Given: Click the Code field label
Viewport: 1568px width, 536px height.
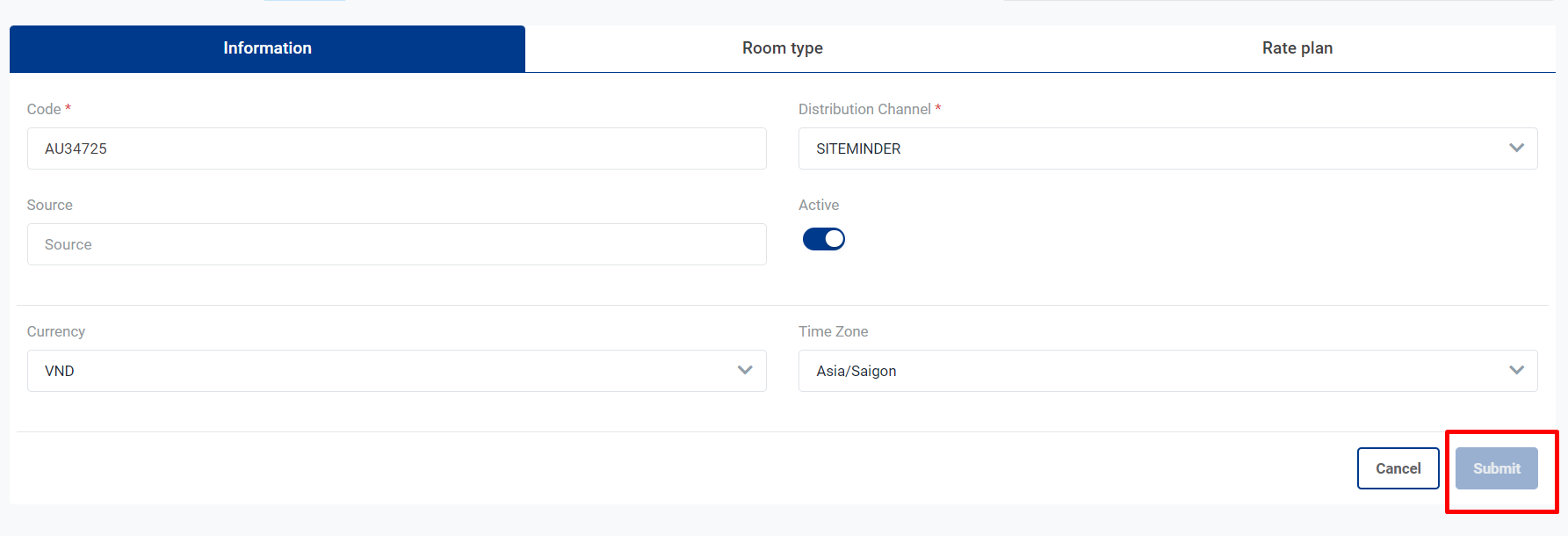Looking at the screenshot, I should (44, 109).
